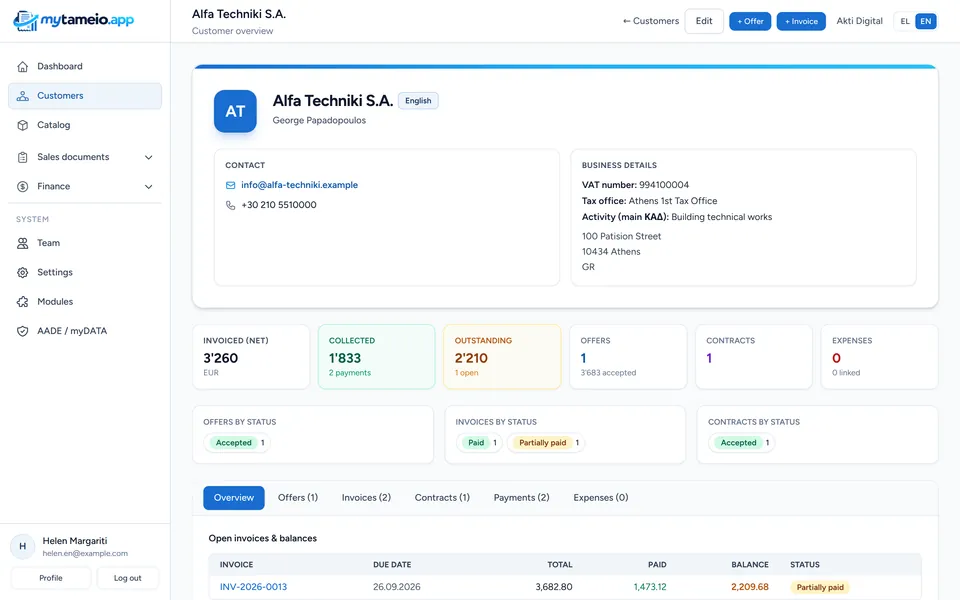Click the AADE / myDATA shield icon
The width and height of the screenshot is (960, 600).
pyautogui.click(x=23, y=331)
